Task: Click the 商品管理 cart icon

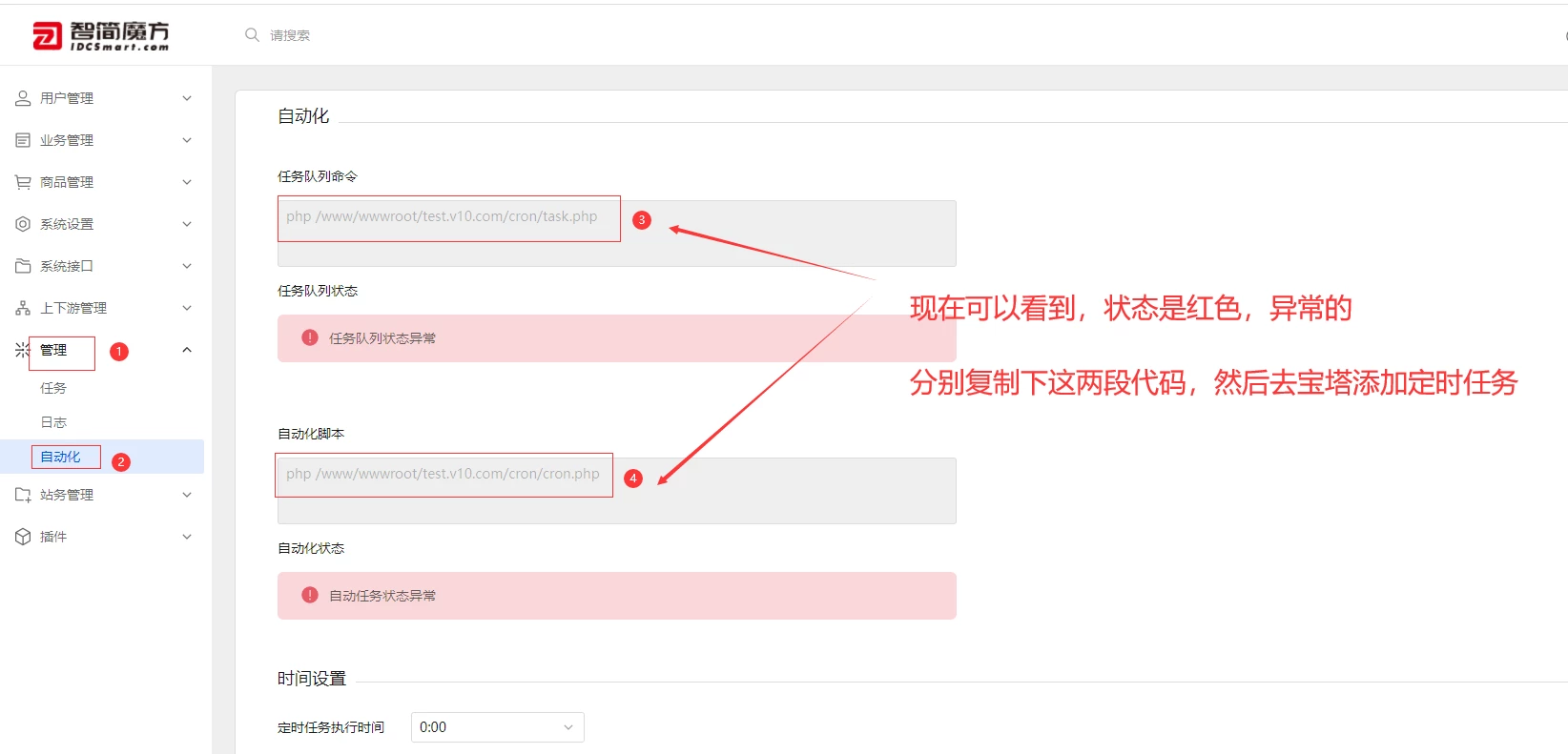Action: (x=23, y=182)
